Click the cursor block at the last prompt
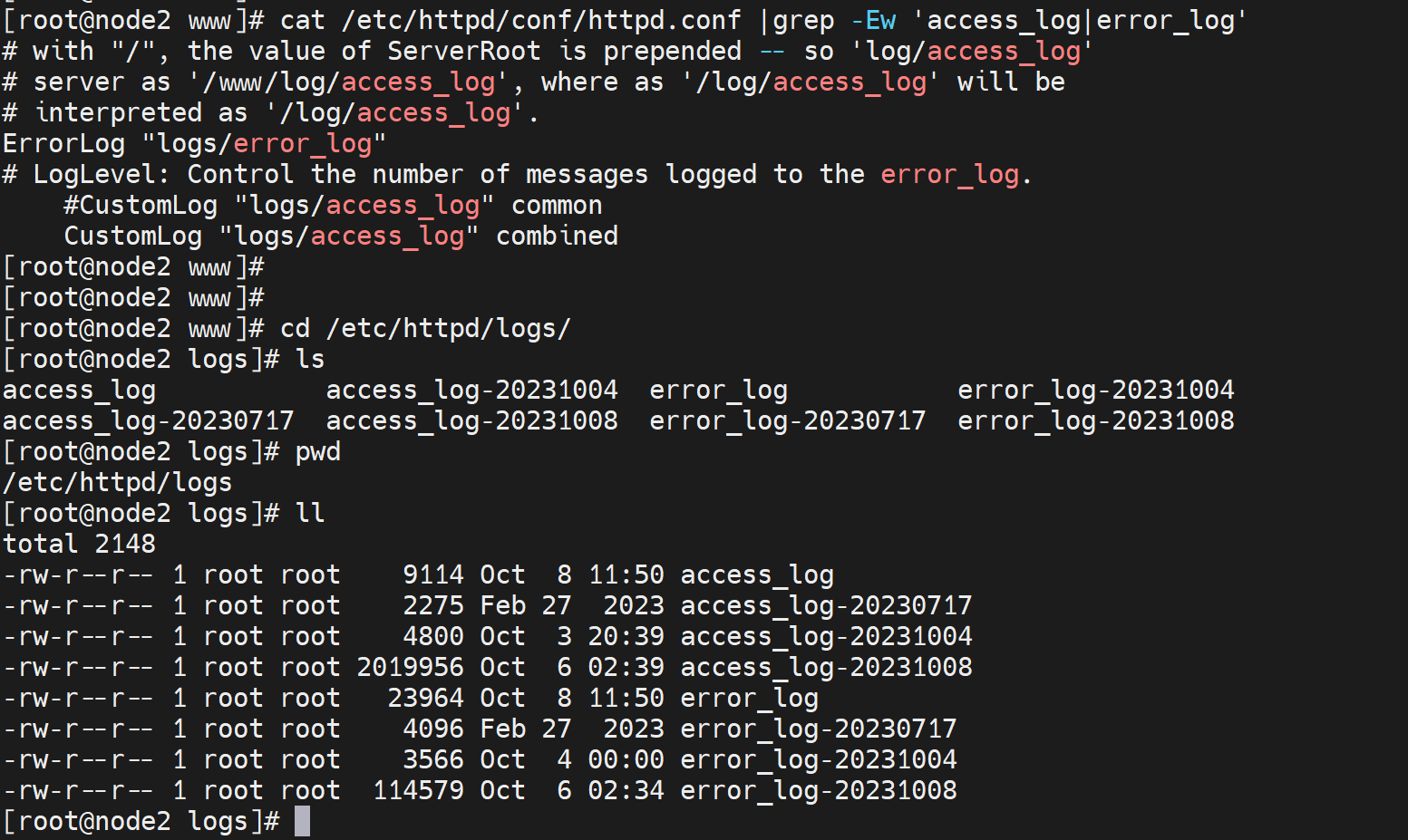This screenshot has height=840, width=1408. pos(302,821)
